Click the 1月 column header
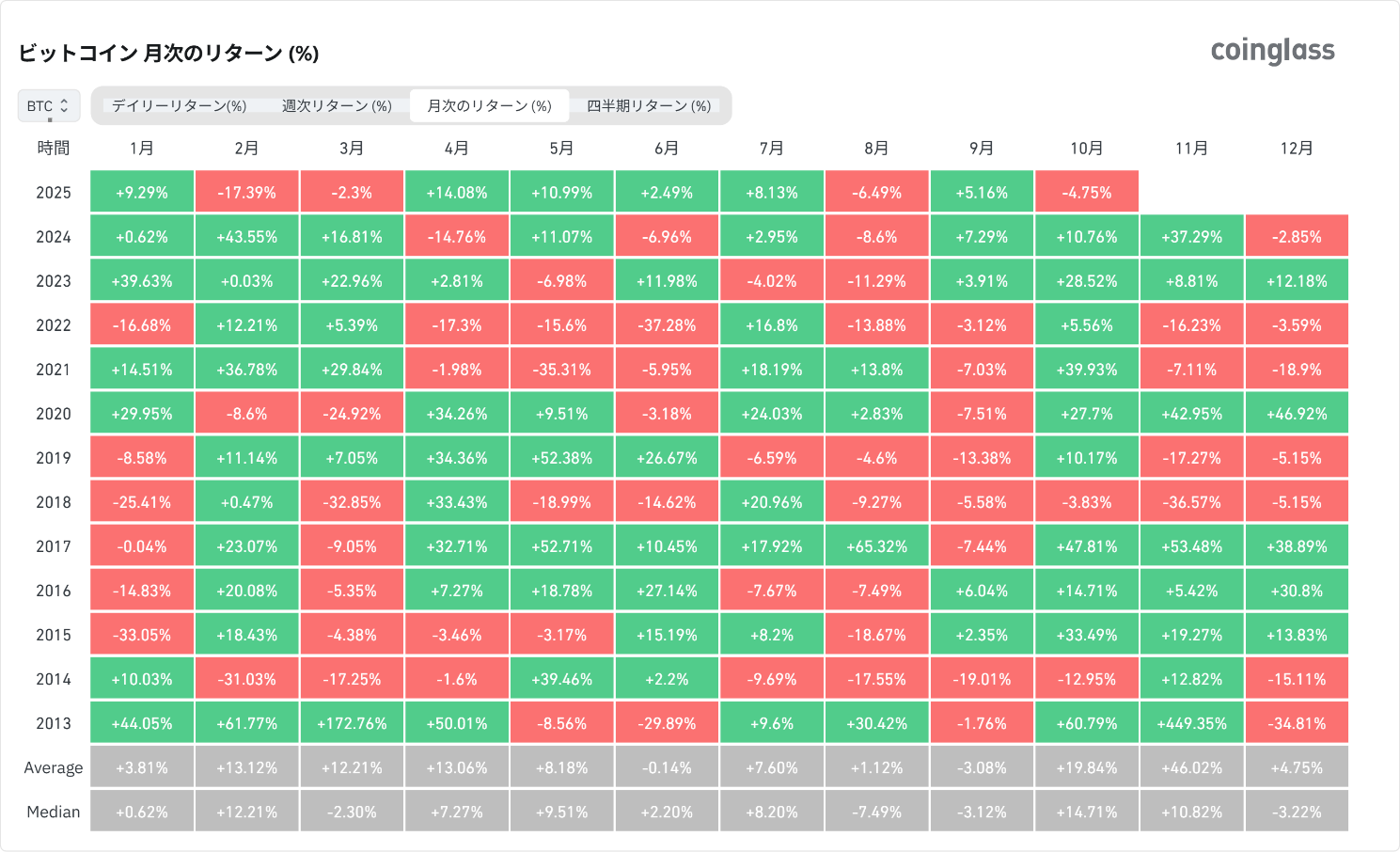The image size is (1400, 852). click(x=142, y=149)
